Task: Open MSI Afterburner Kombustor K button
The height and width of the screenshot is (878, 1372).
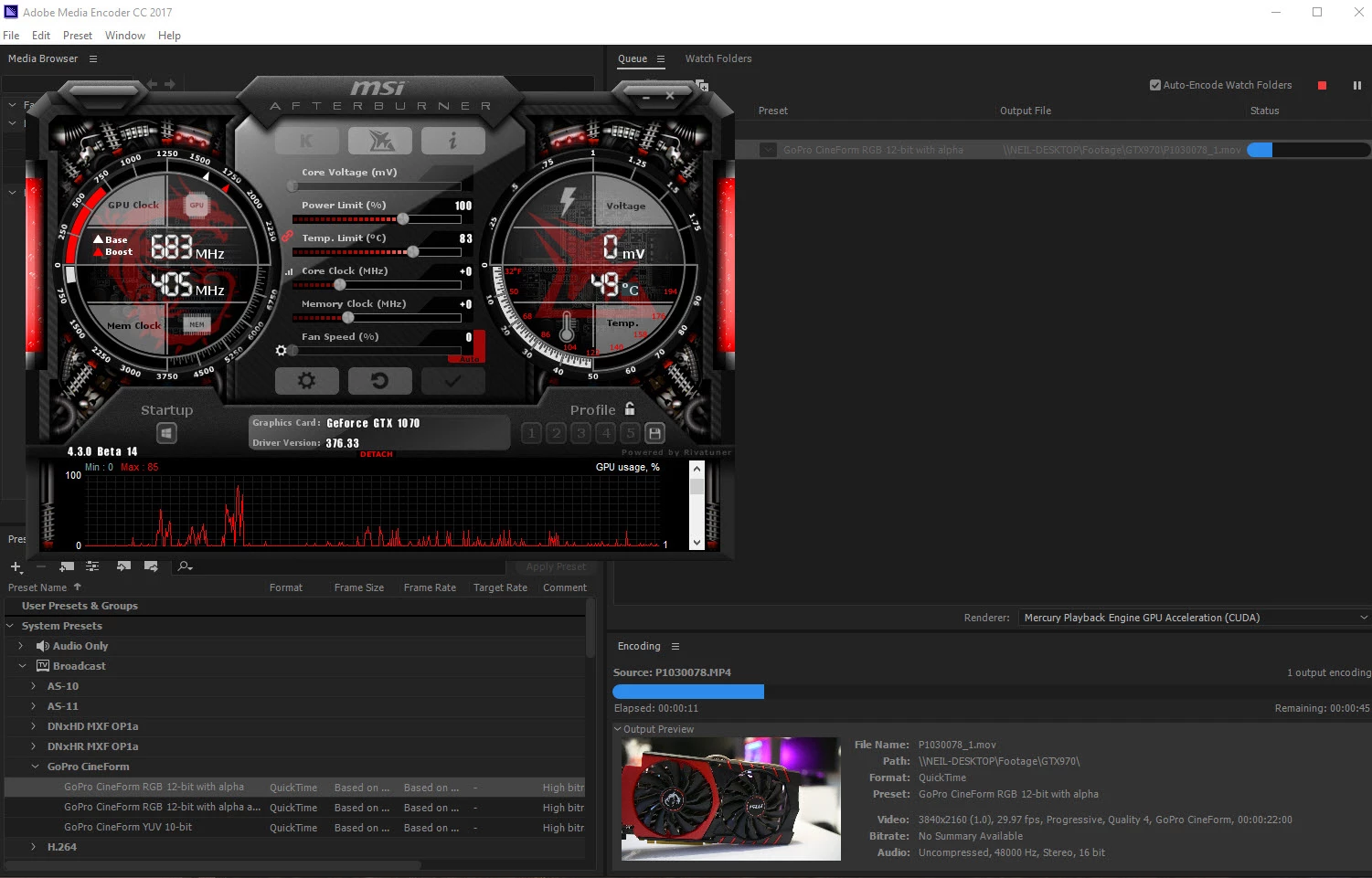Action: 306,141
